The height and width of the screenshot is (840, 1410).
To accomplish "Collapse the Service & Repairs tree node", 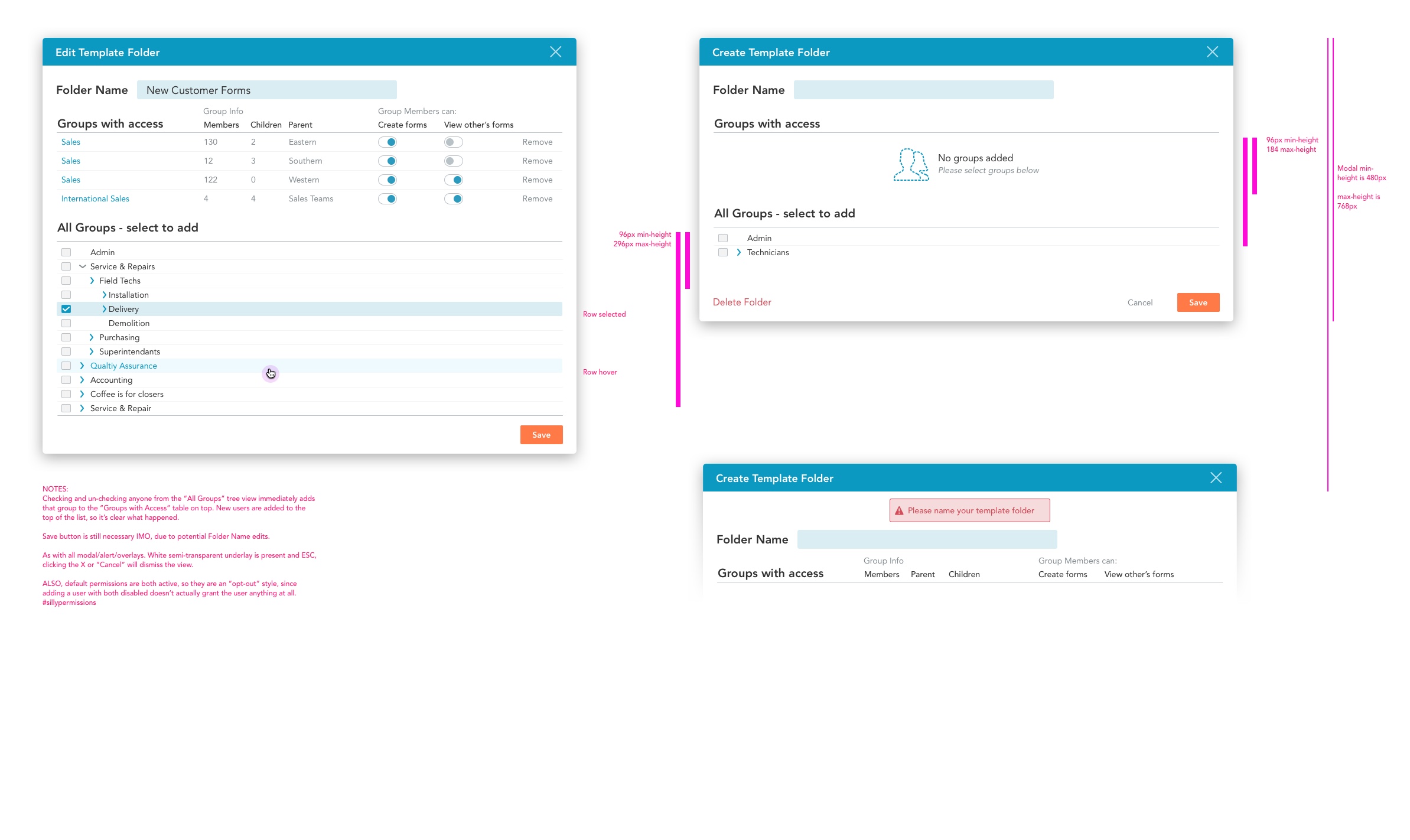I will (x=83, y=266).
